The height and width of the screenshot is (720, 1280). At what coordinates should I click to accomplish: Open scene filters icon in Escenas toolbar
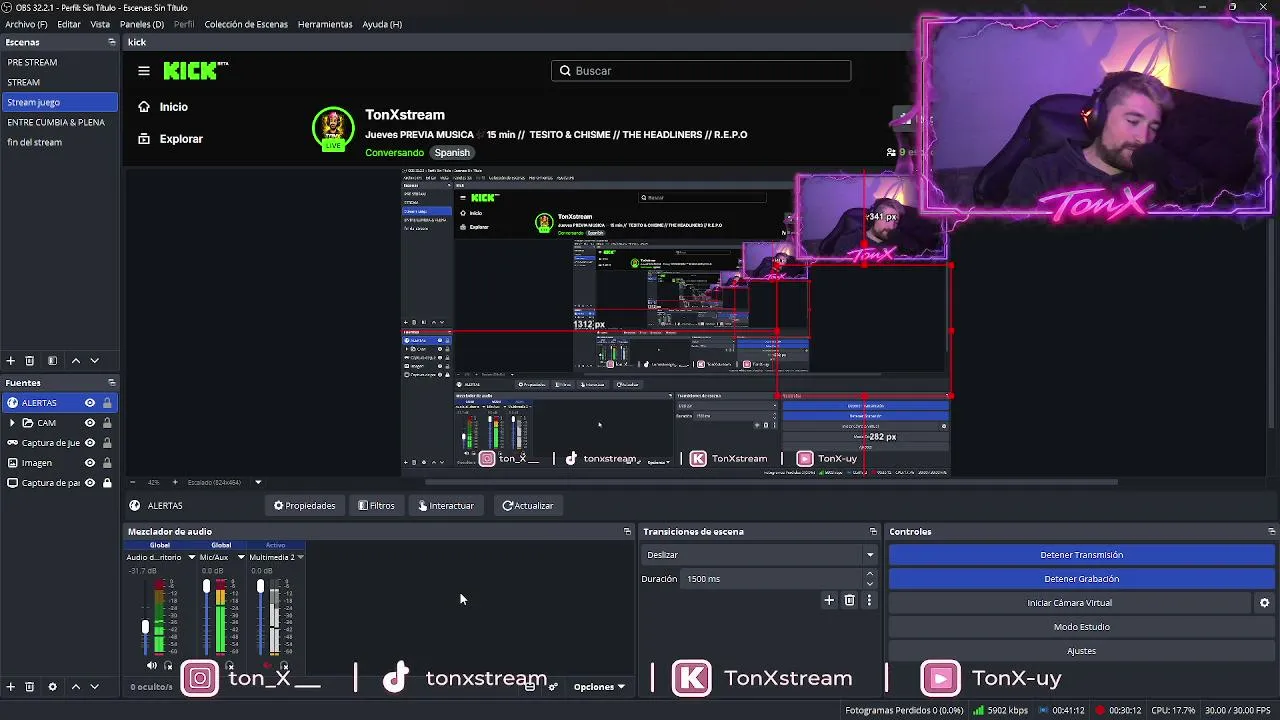click(x=52, y=360)
